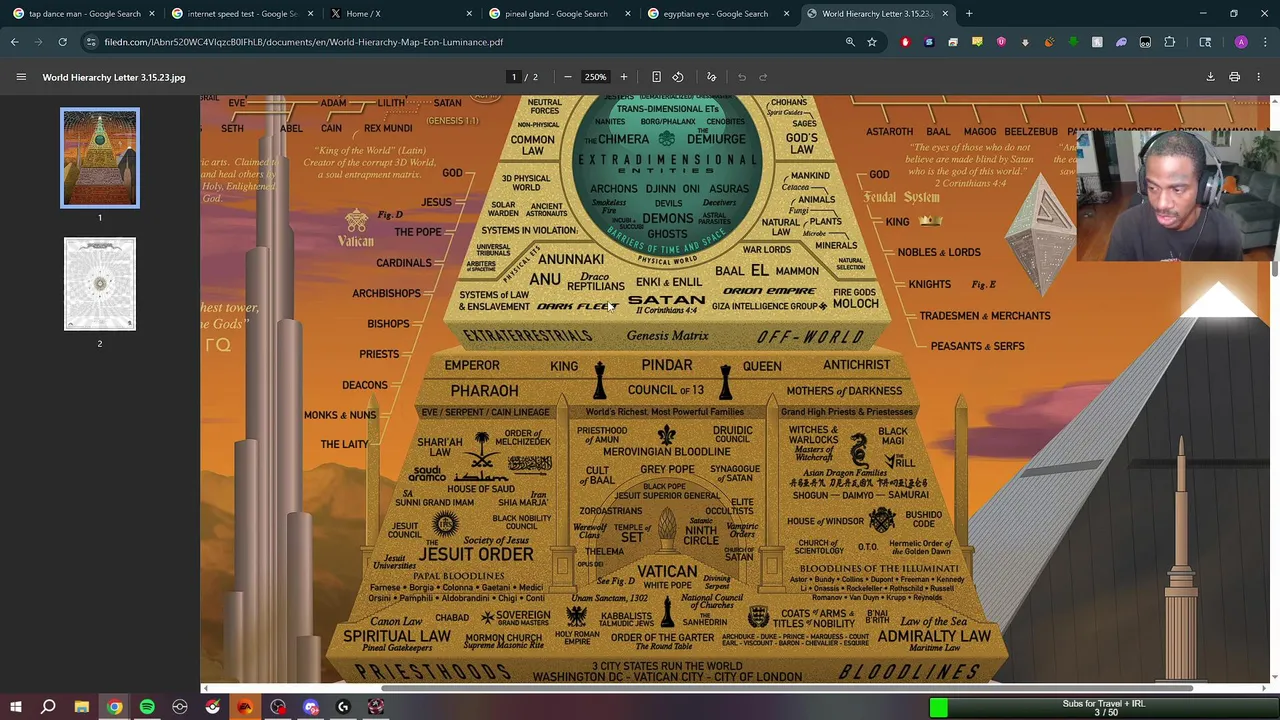
Task: Select page 2 thumbnail
Action: [100, 284]
